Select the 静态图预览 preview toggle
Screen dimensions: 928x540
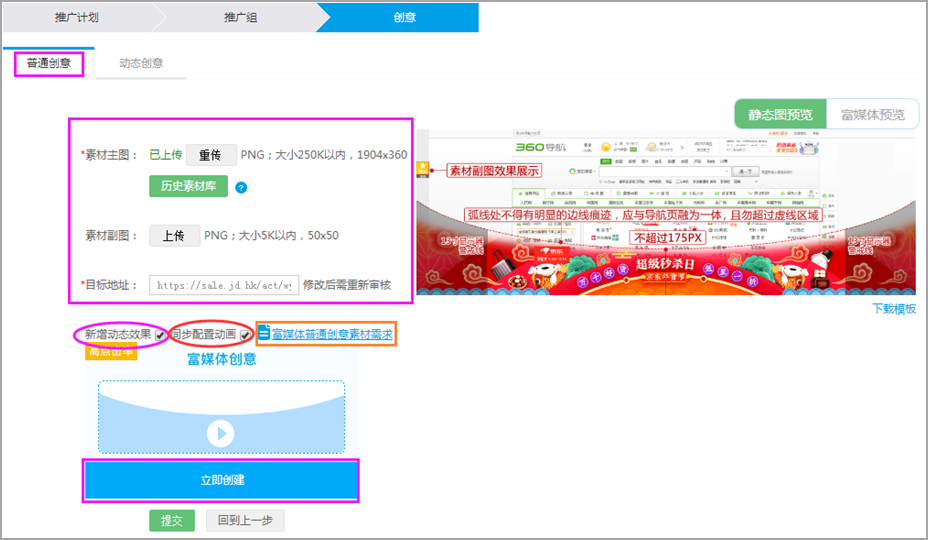(x=780, y=114)
